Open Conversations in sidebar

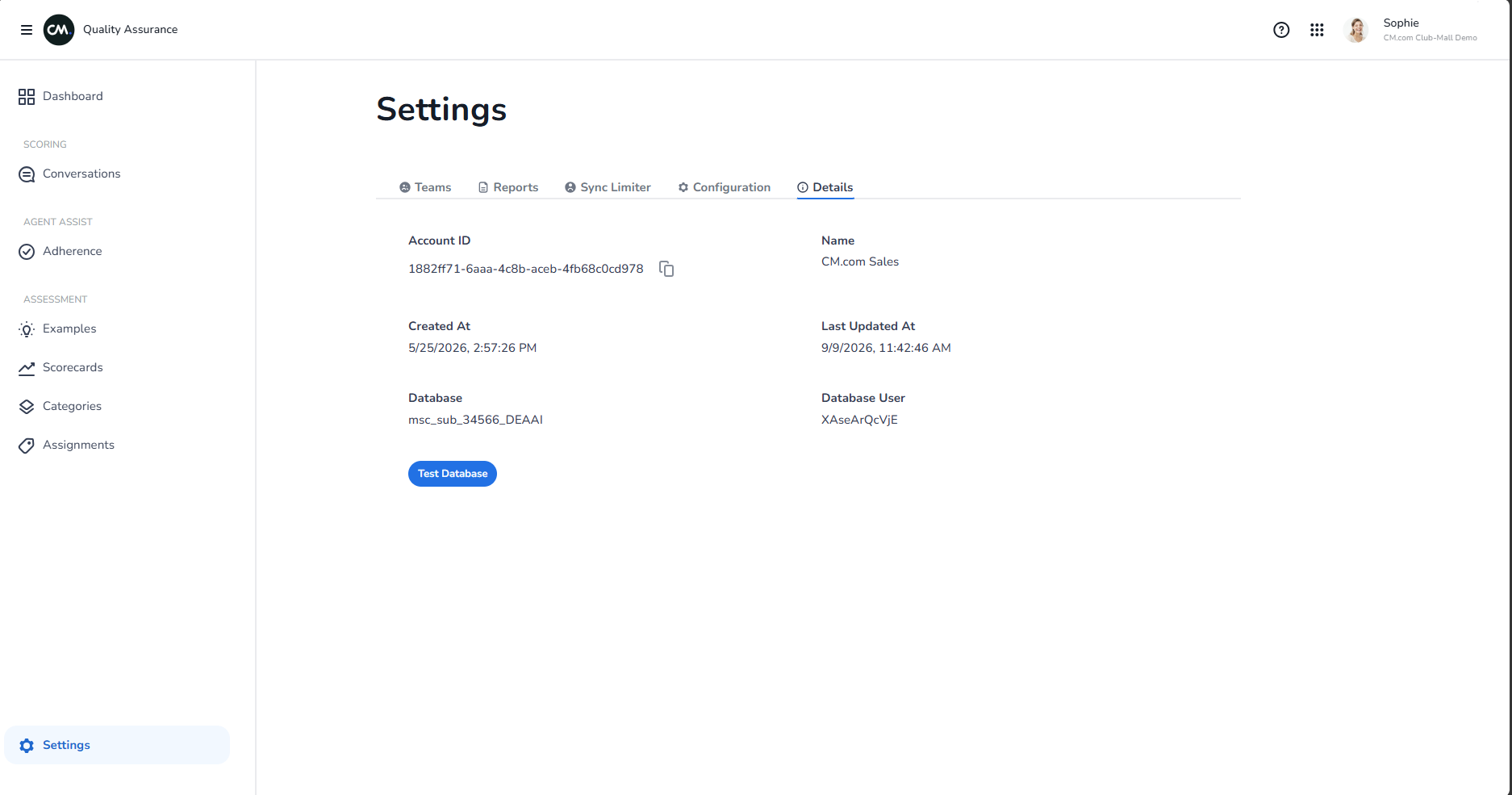pyautogui.click(x=117, y=174)
